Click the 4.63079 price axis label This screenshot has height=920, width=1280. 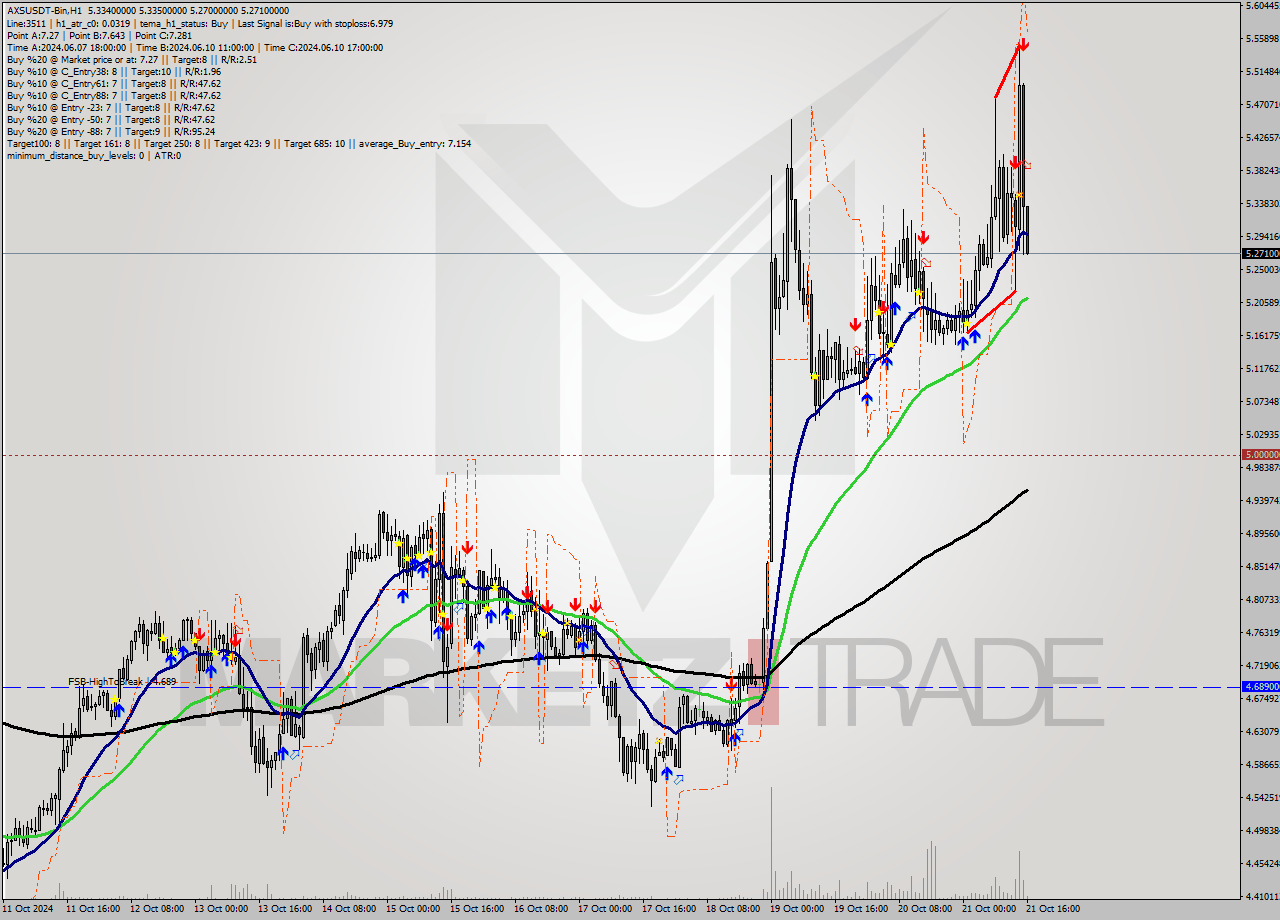(1261, 731)
